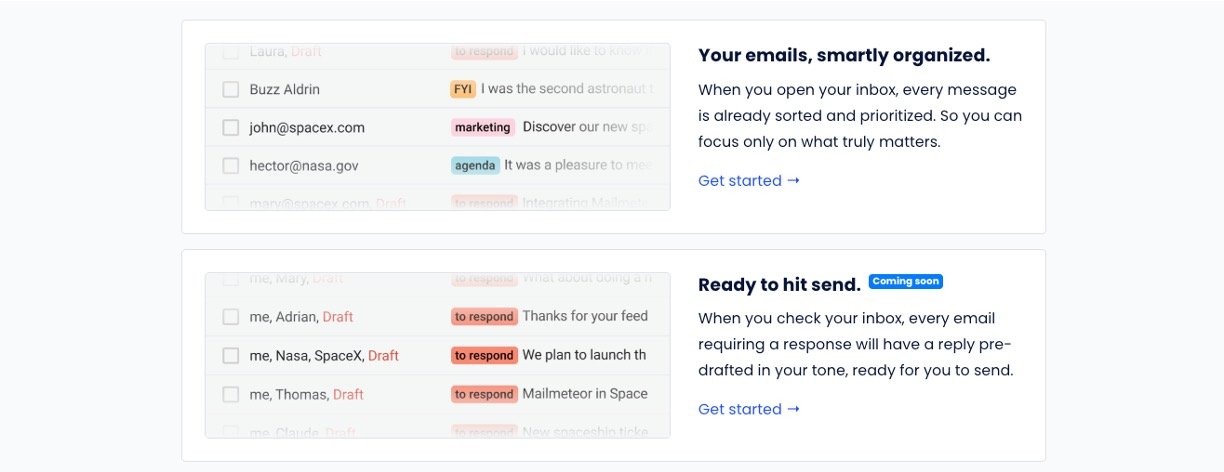Screen dimensions: 1224x472
Task: Select checkbox for me, Nasa, SpaceX draft
Action: tap(231, 356)
